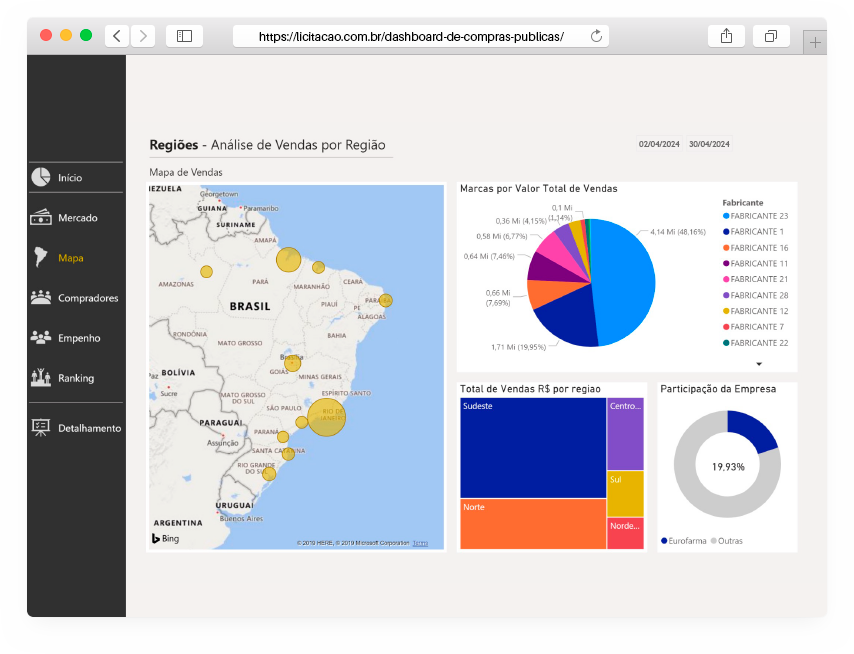Click the Empenho people icon
This screenshot has height=654, width=854.
(x=41, y=338)
